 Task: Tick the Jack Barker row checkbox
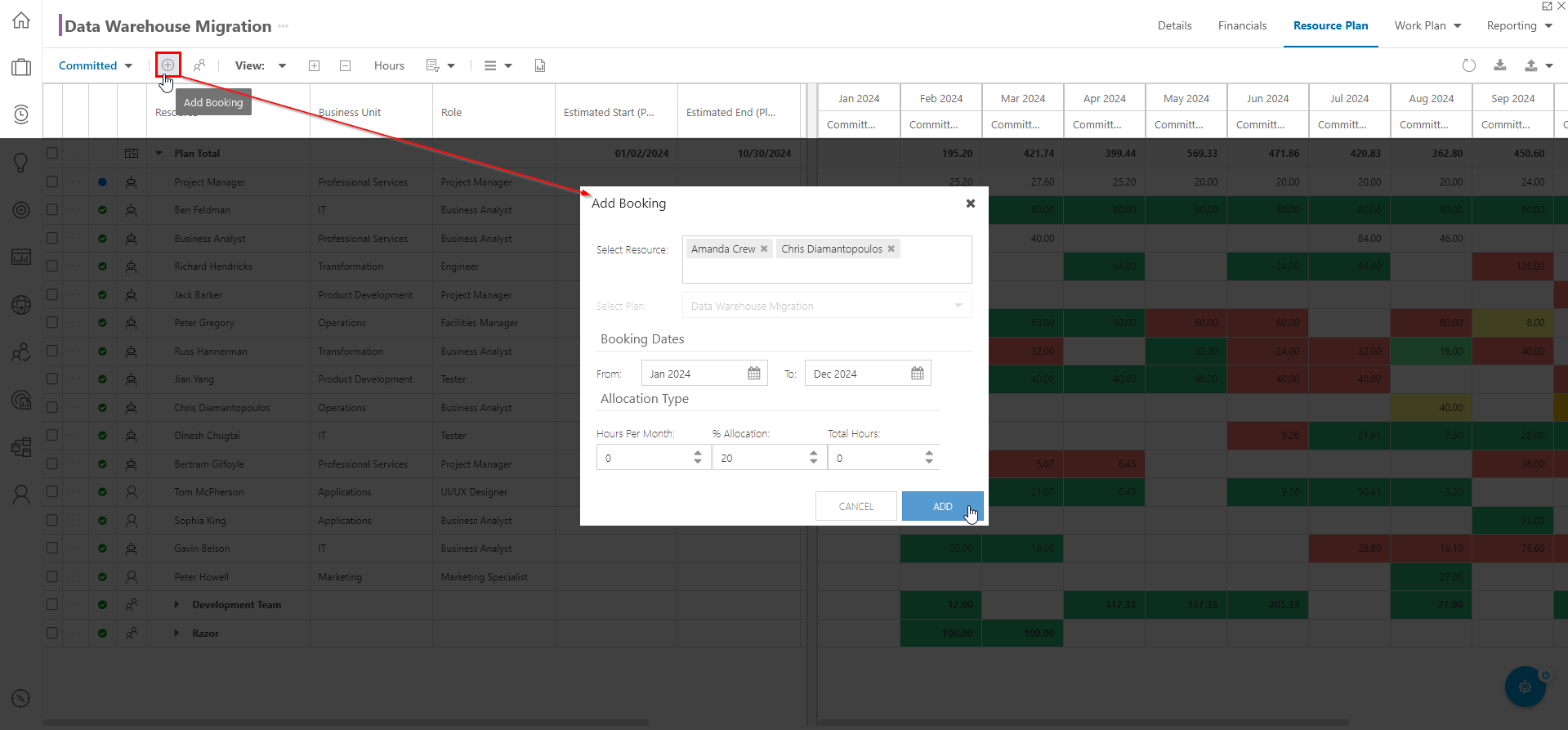tap(52, 294)
